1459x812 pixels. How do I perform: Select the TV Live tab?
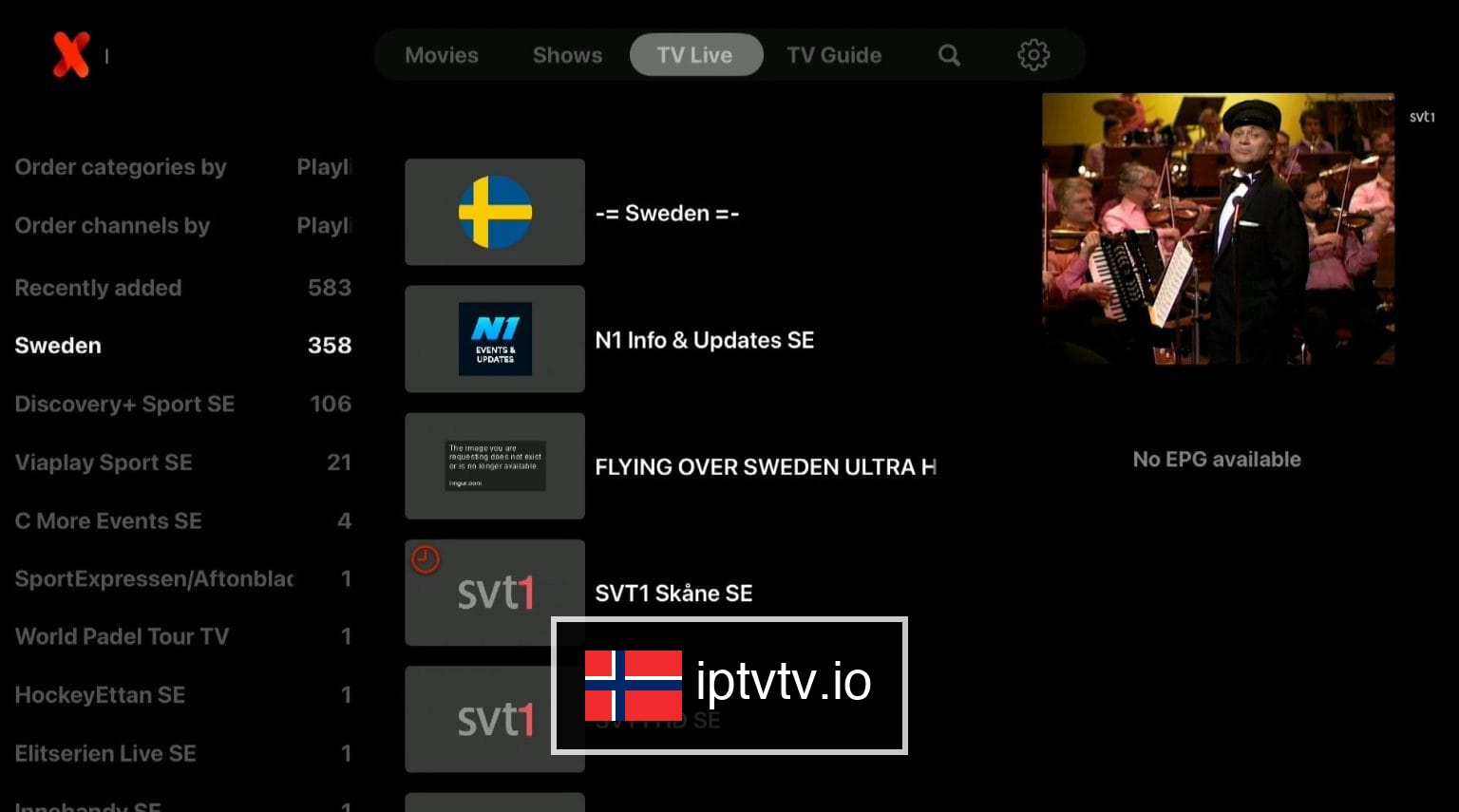coord(695,55)
